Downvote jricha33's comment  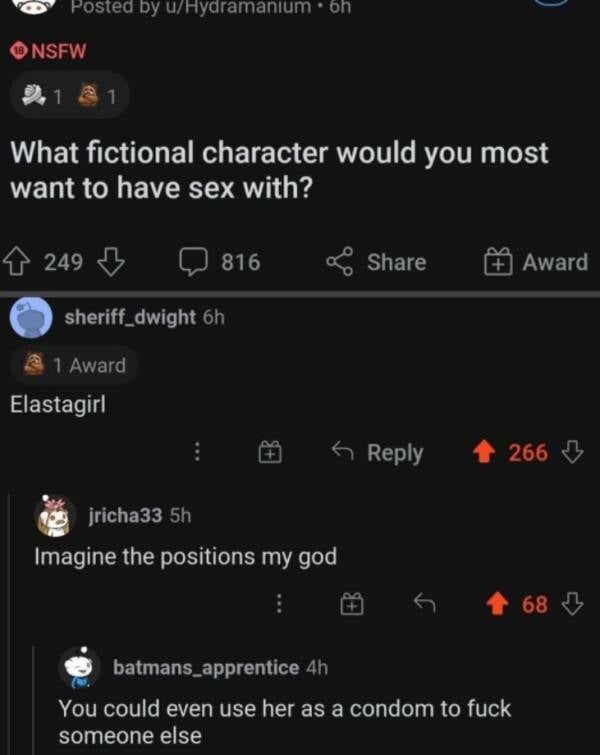click(x=573, y=604)
